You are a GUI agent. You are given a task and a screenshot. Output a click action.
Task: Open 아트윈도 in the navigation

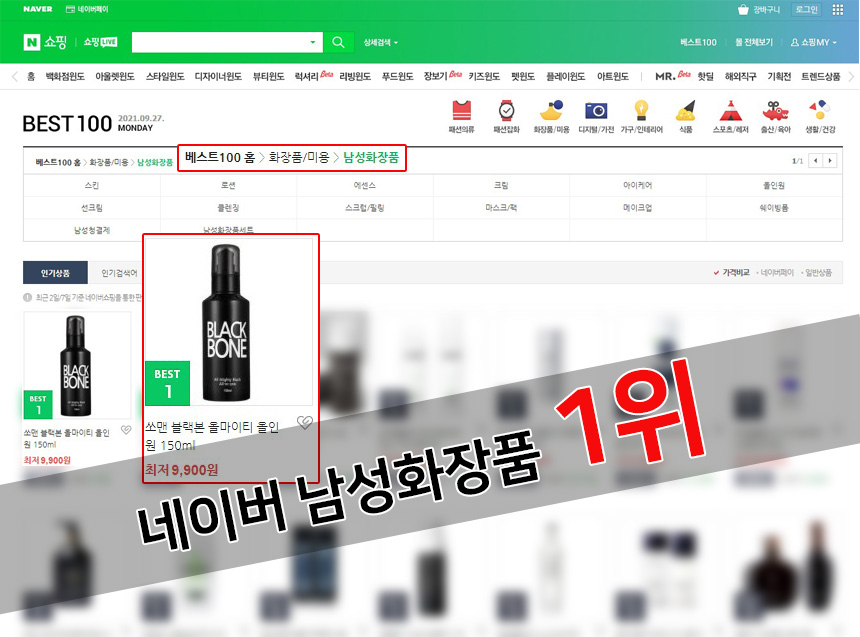[x=613, y=77]
